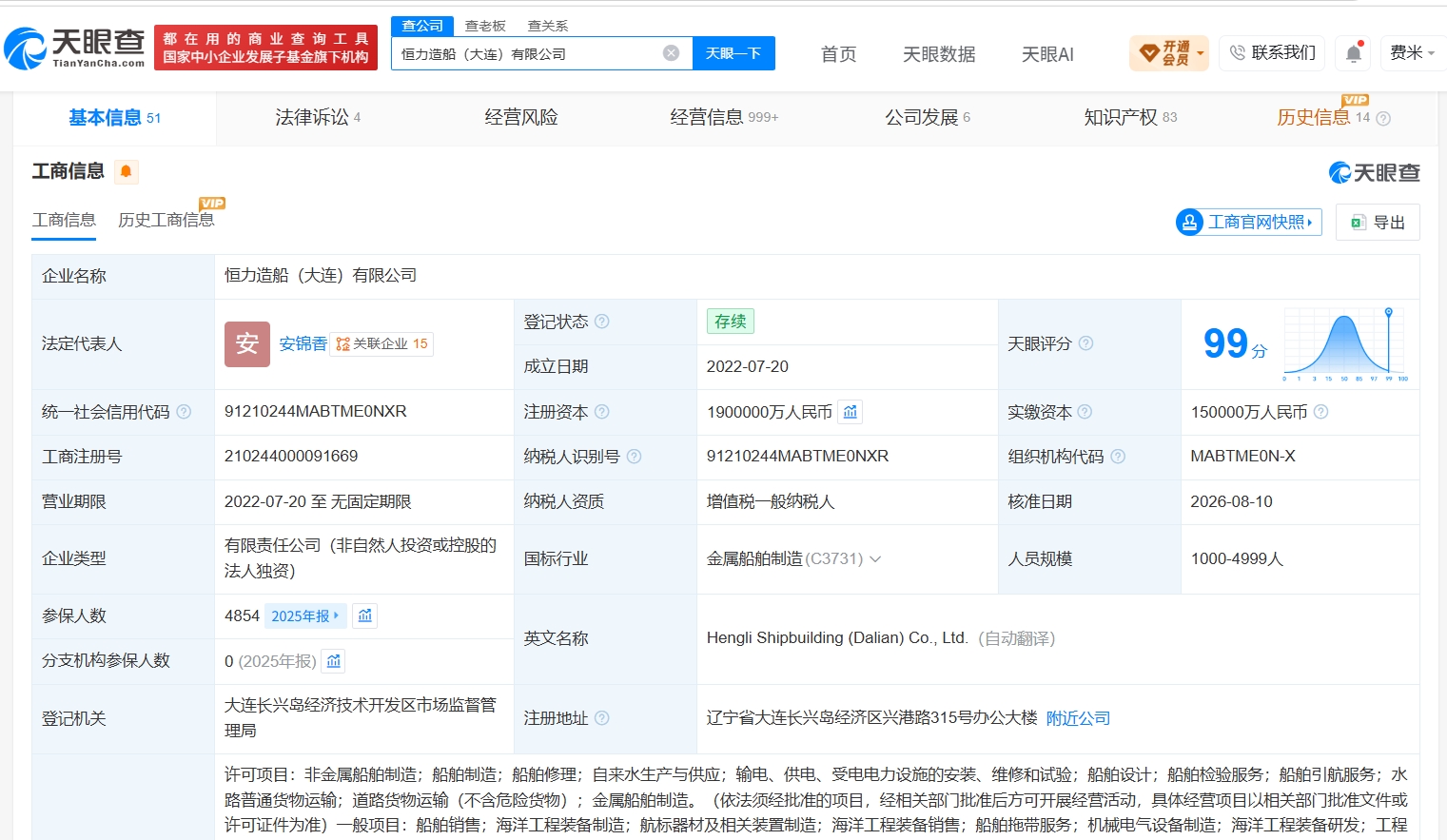Select the 99分 Tianyan score

pos(1235,343)
